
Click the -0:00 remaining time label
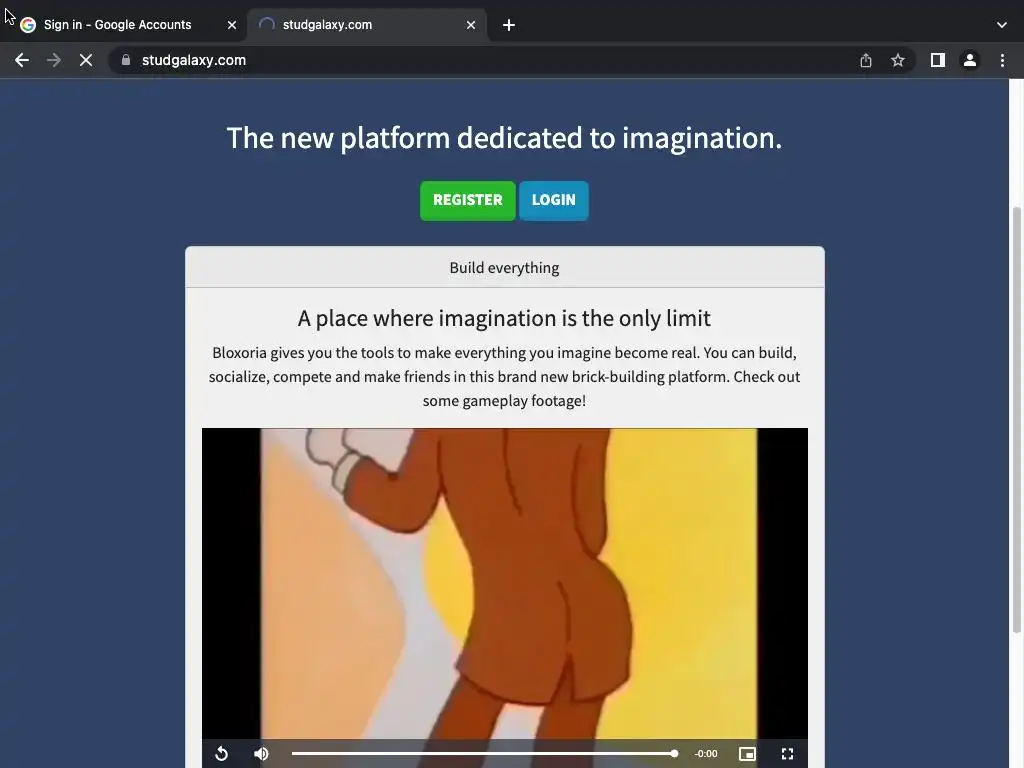[706, 754]
